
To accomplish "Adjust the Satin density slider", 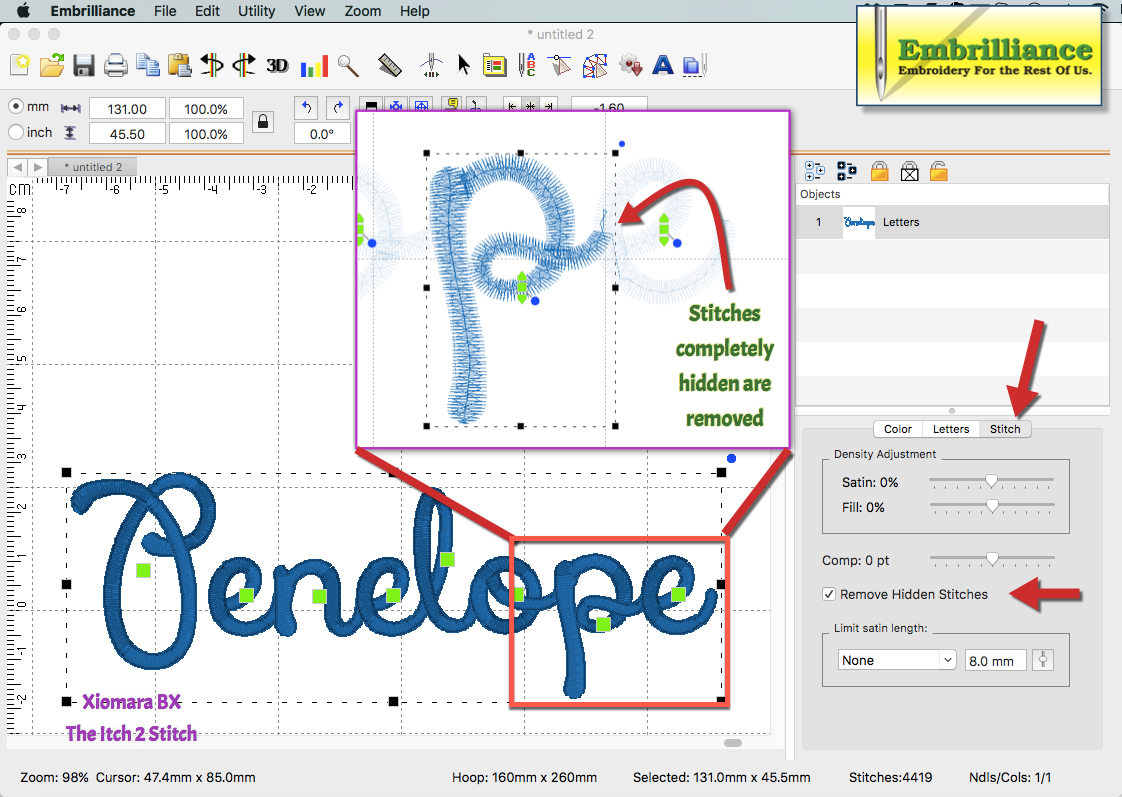I will (991, 481).
